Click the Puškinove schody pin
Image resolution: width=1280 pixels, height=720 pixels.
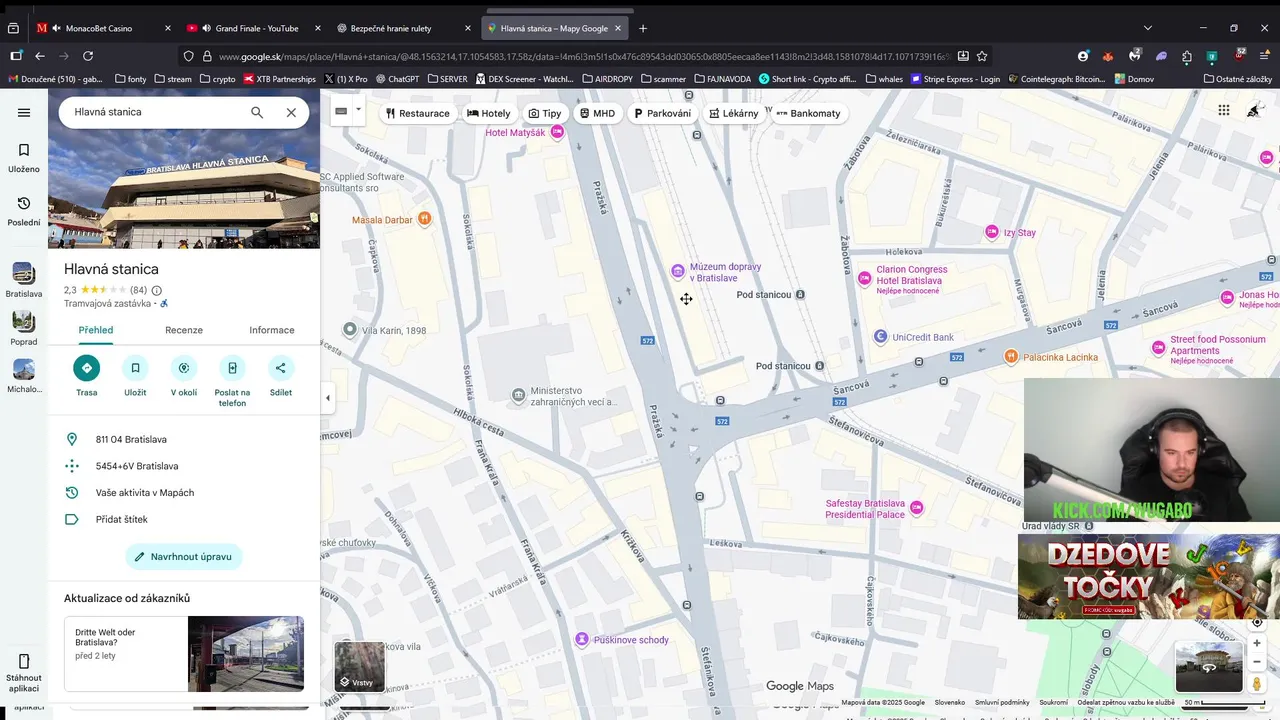[582, 639]
